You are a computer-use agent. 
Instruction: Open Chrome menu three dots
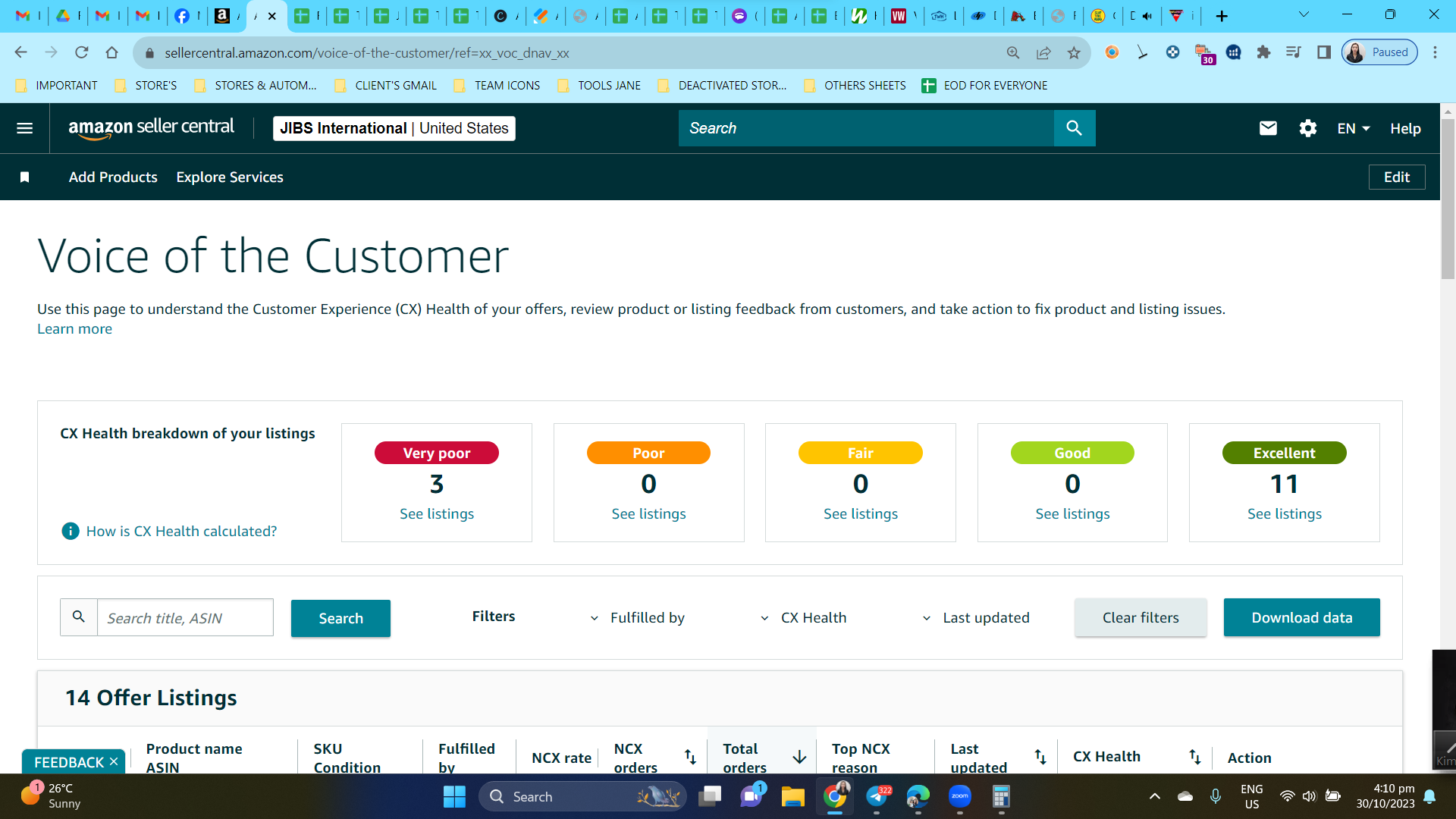[1435, 52]
